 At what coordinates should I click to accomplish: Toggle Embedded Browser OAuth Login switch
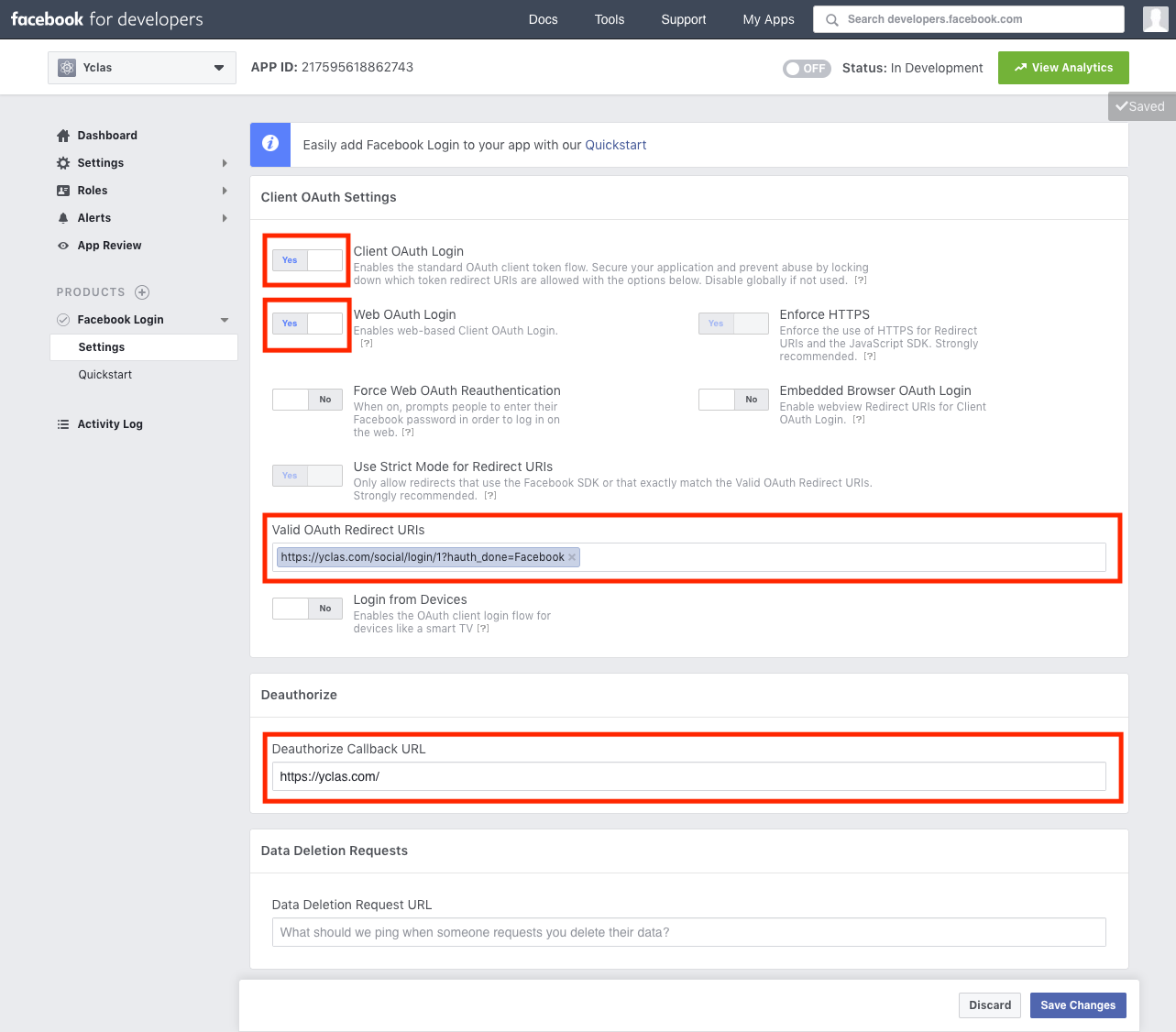(733, 400)
